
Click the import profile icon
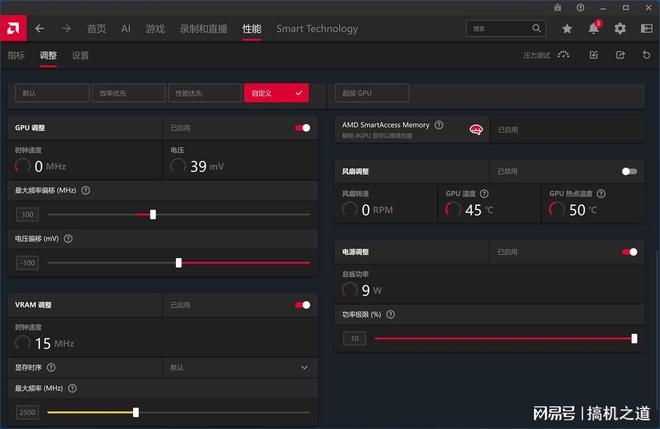(x=593, y=55)
